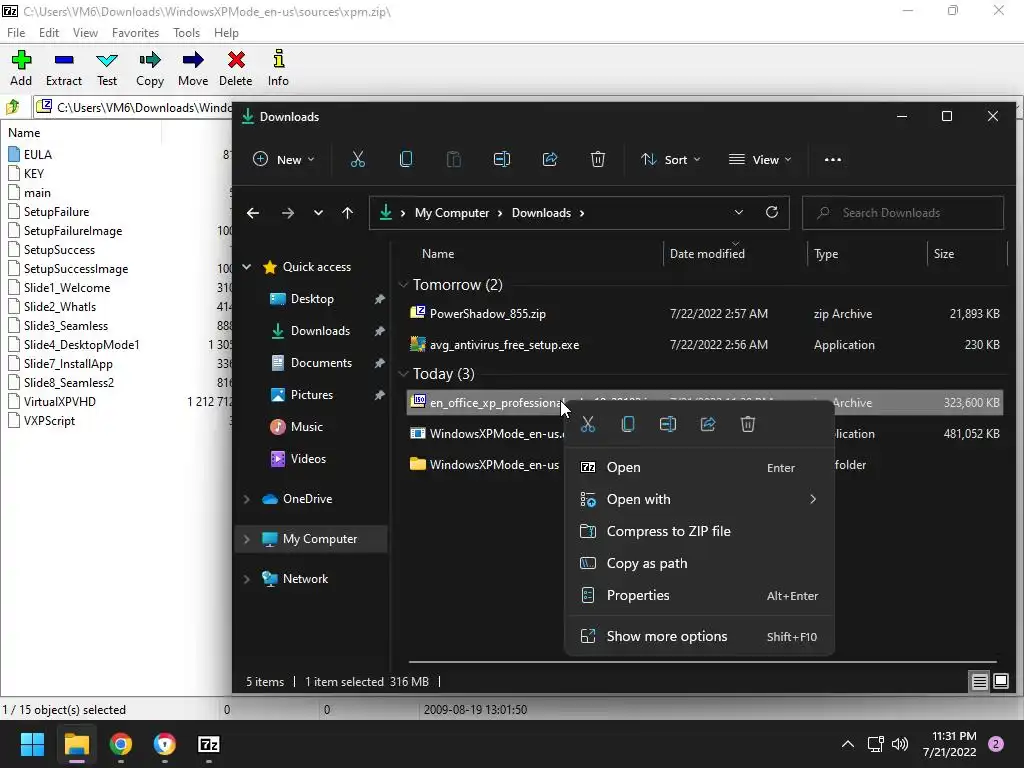
Task: Select Copy as path
Action: tap(699, 563)
